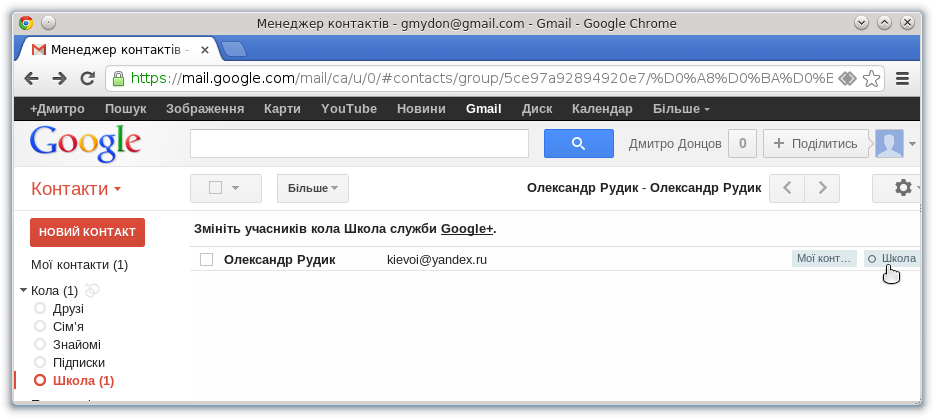The height and width of the screenshot is (418, 936).
Task: Click the extension icon beside bookmark star
Action: pos(847,78)
